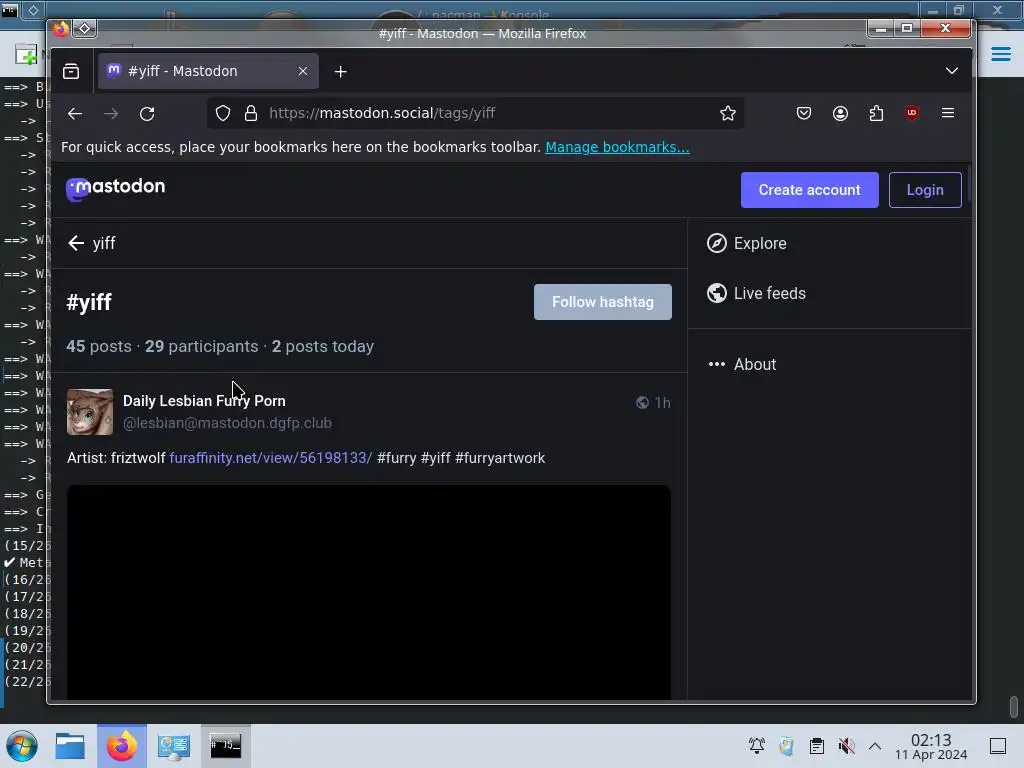Open Firefox account icon
This screenshot has height=768, width=1024.
click(x=840, y=114)
